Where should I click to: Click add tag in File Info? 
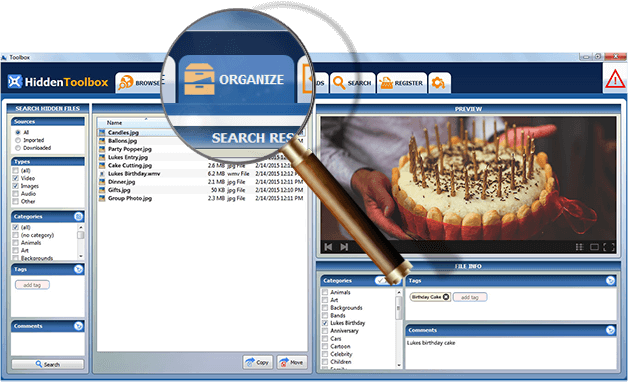(470, 297)
